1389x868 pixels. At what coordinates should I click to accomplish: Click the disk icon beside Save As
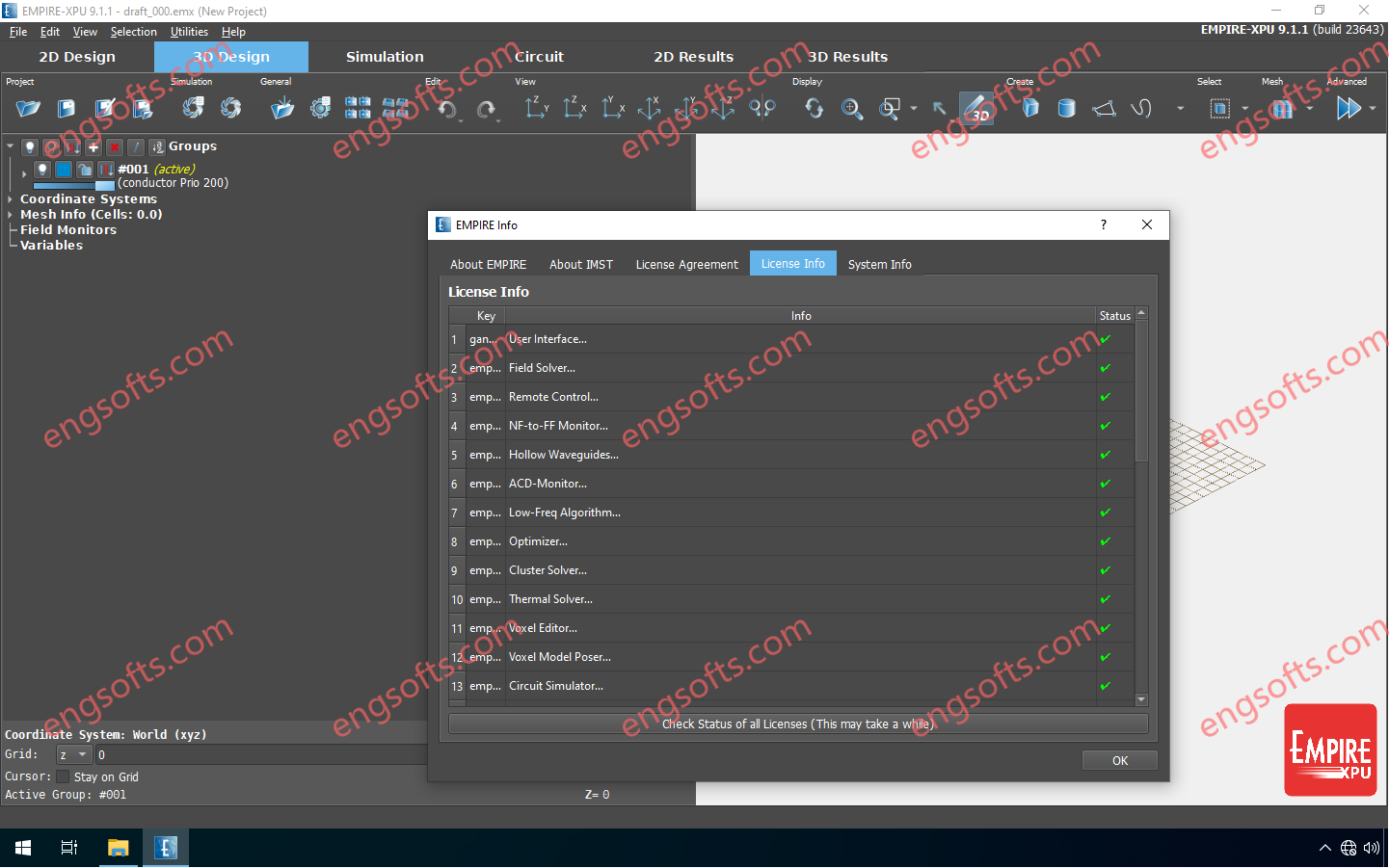[143, 109]
